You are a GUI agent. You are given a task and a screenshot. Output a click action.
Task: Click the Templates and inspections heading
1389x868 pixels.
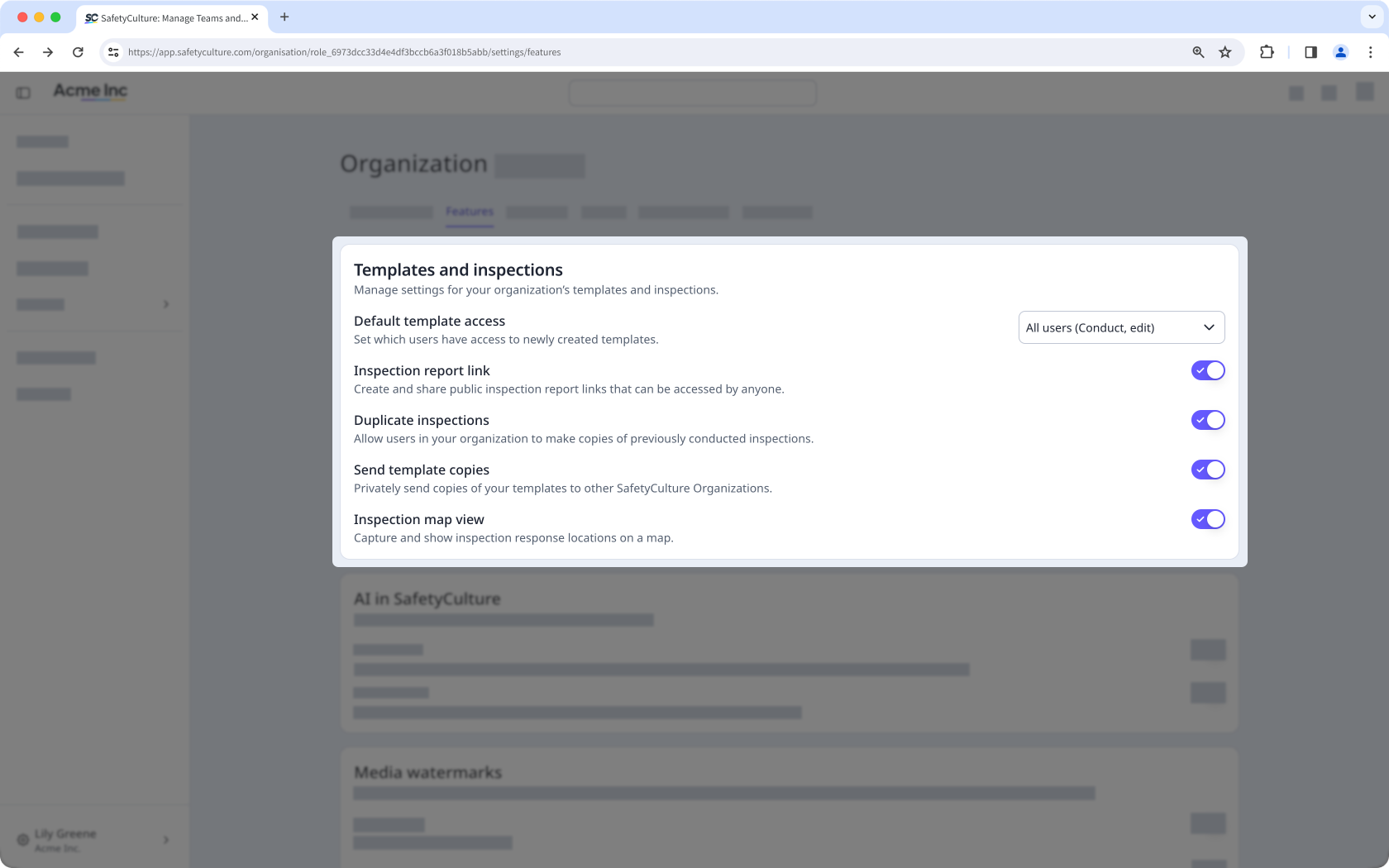458,269
